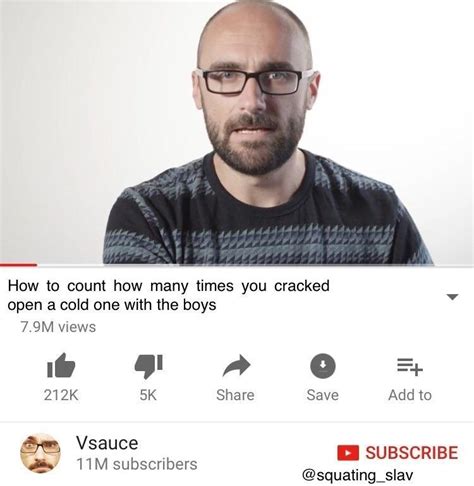This screenshot has width=474, height=486.
Task: Tap the 5K dislike count
Action: 148,395
